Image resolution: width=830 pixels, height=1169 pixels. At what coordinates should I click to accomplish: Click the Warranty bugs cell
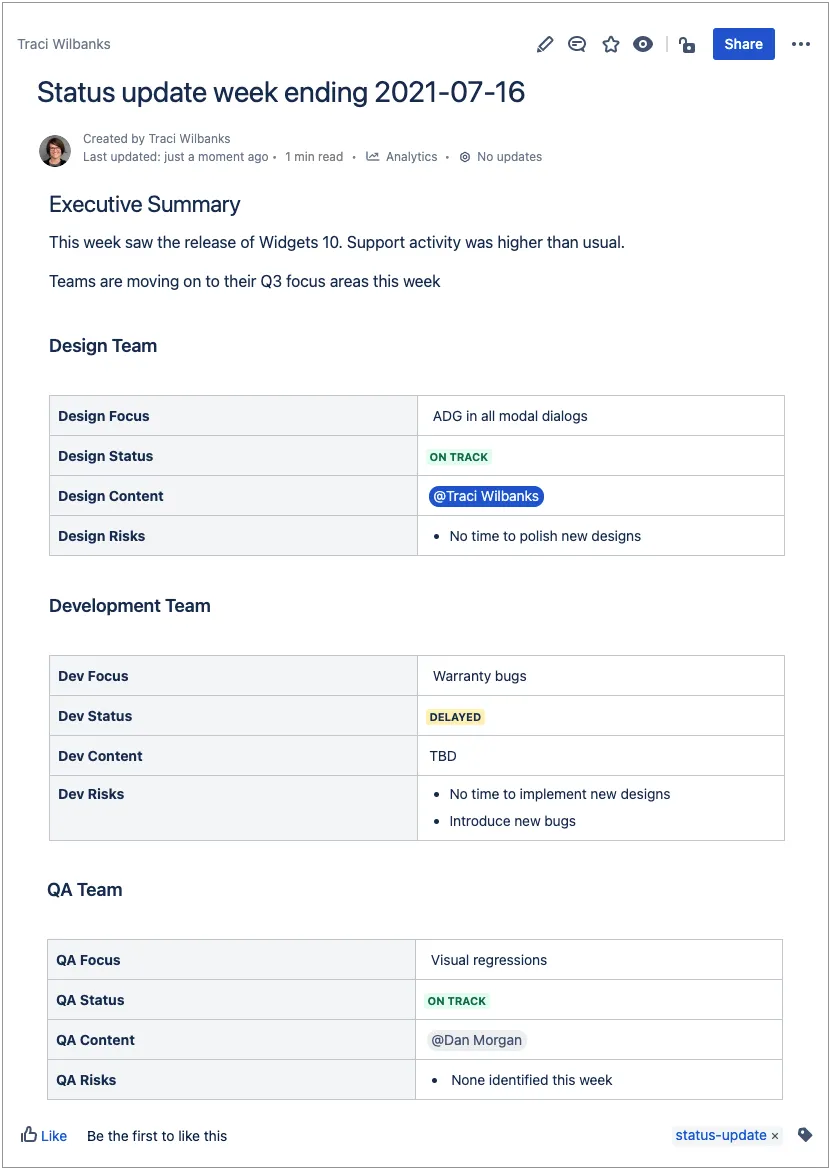pos(601,676)
